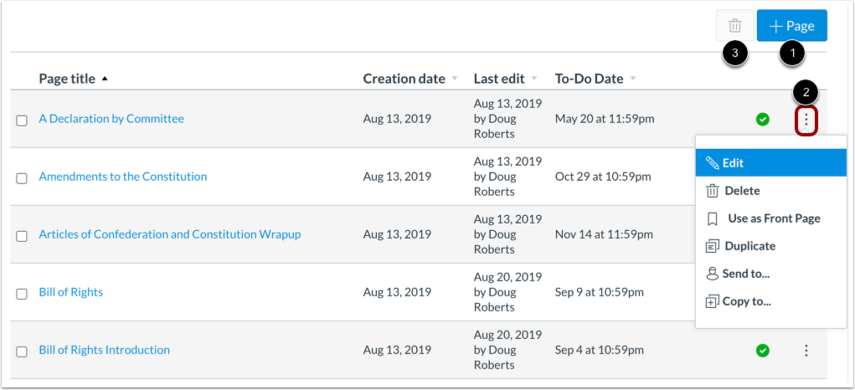This screenshot has width=855, height=390.
Task: Sort by Creation date column arrow
Action: (455, 79)
